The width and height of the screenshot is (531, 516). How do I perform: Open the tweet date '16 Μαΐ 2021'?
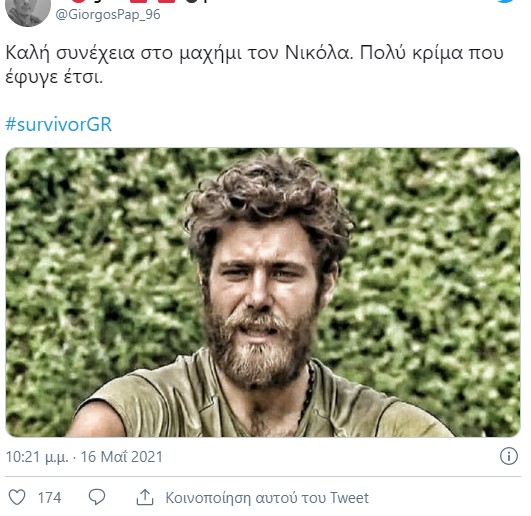[122, 457]
